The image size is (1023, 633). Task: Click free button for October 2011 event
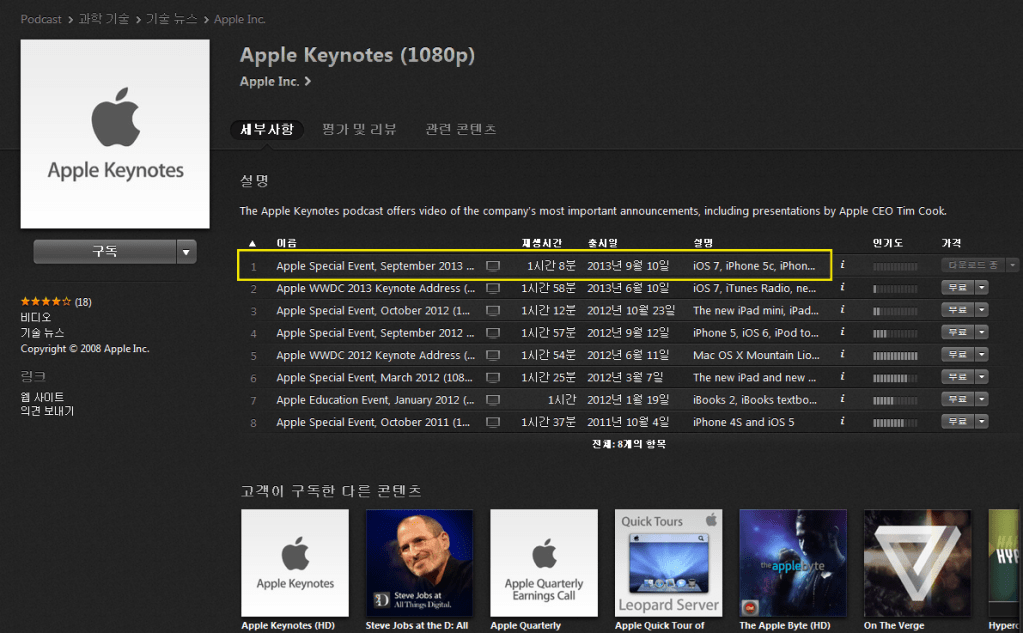[958, 422]
